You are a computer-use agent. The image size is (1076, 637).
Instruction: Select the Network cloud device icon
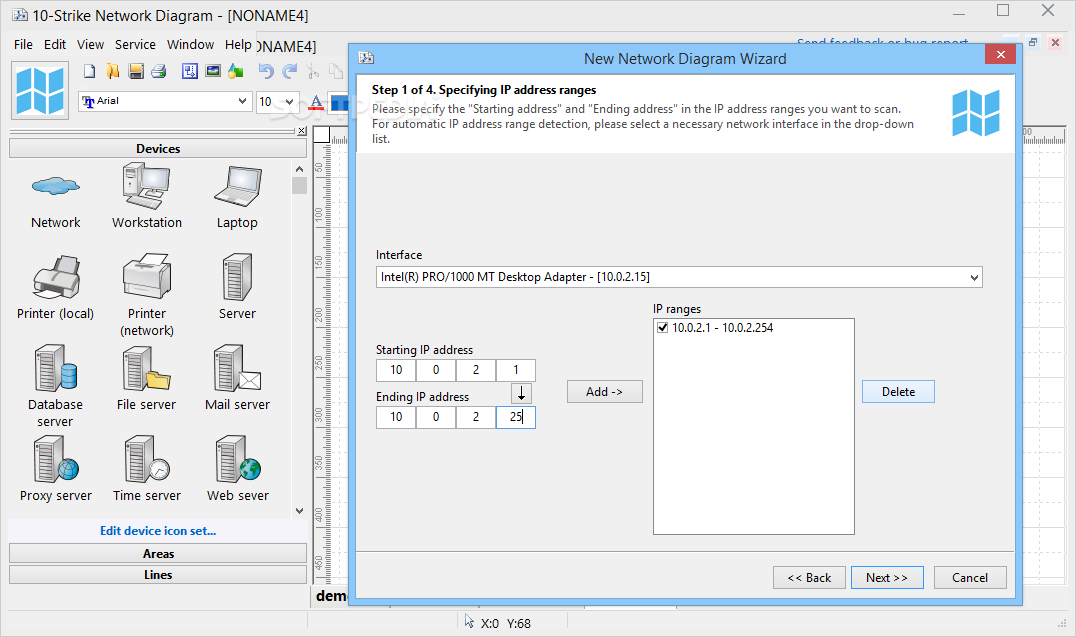(56, 186)
